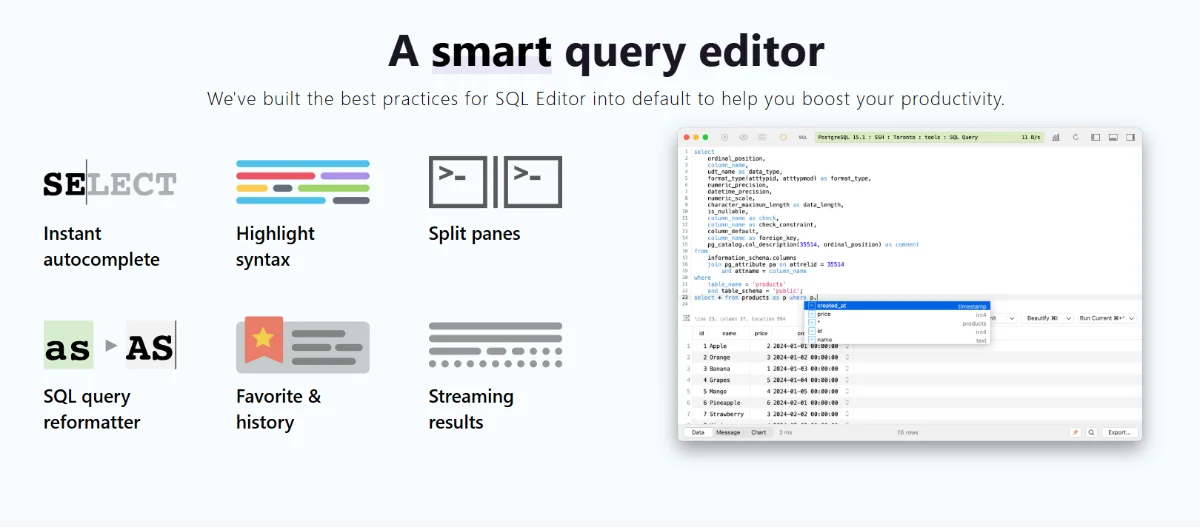Click the refresh icon in the toolbar
Image resolution: width=1200 pixels, height=527 pixels.
1075,137
